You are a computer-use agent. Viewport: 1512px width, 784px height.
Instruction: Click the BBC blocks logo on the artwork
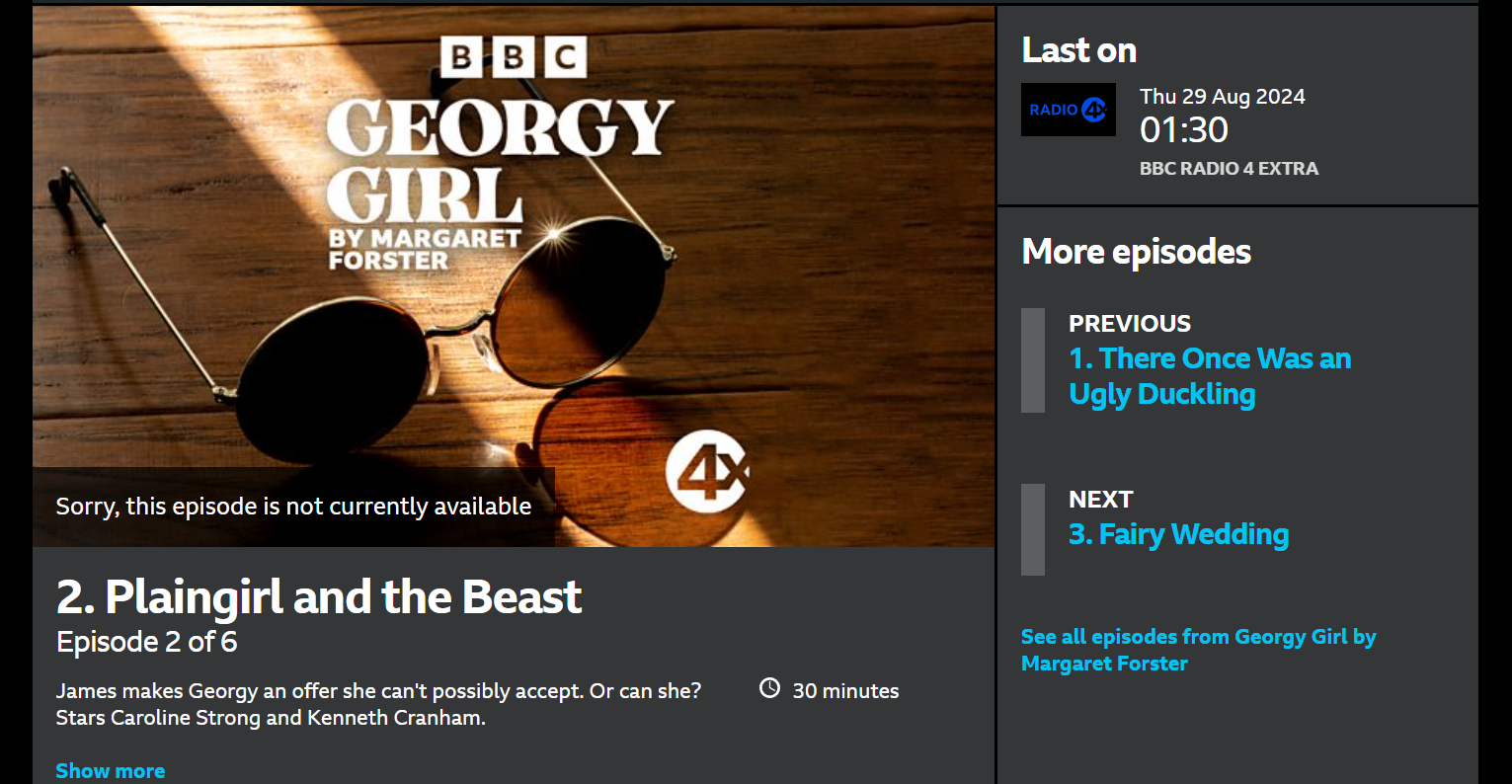(x=513, y=57)
